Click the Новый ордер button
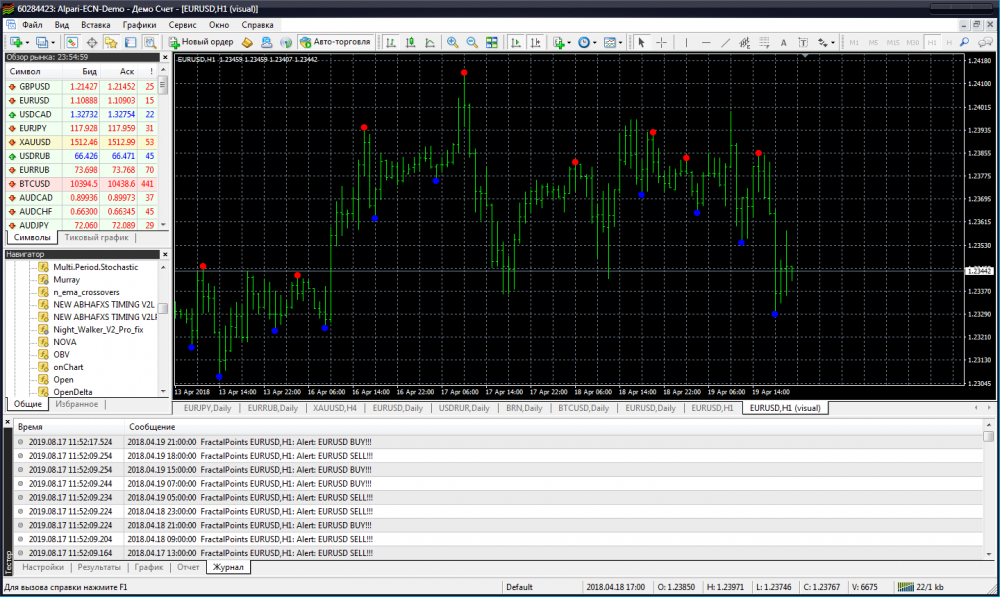 (202, 42)
